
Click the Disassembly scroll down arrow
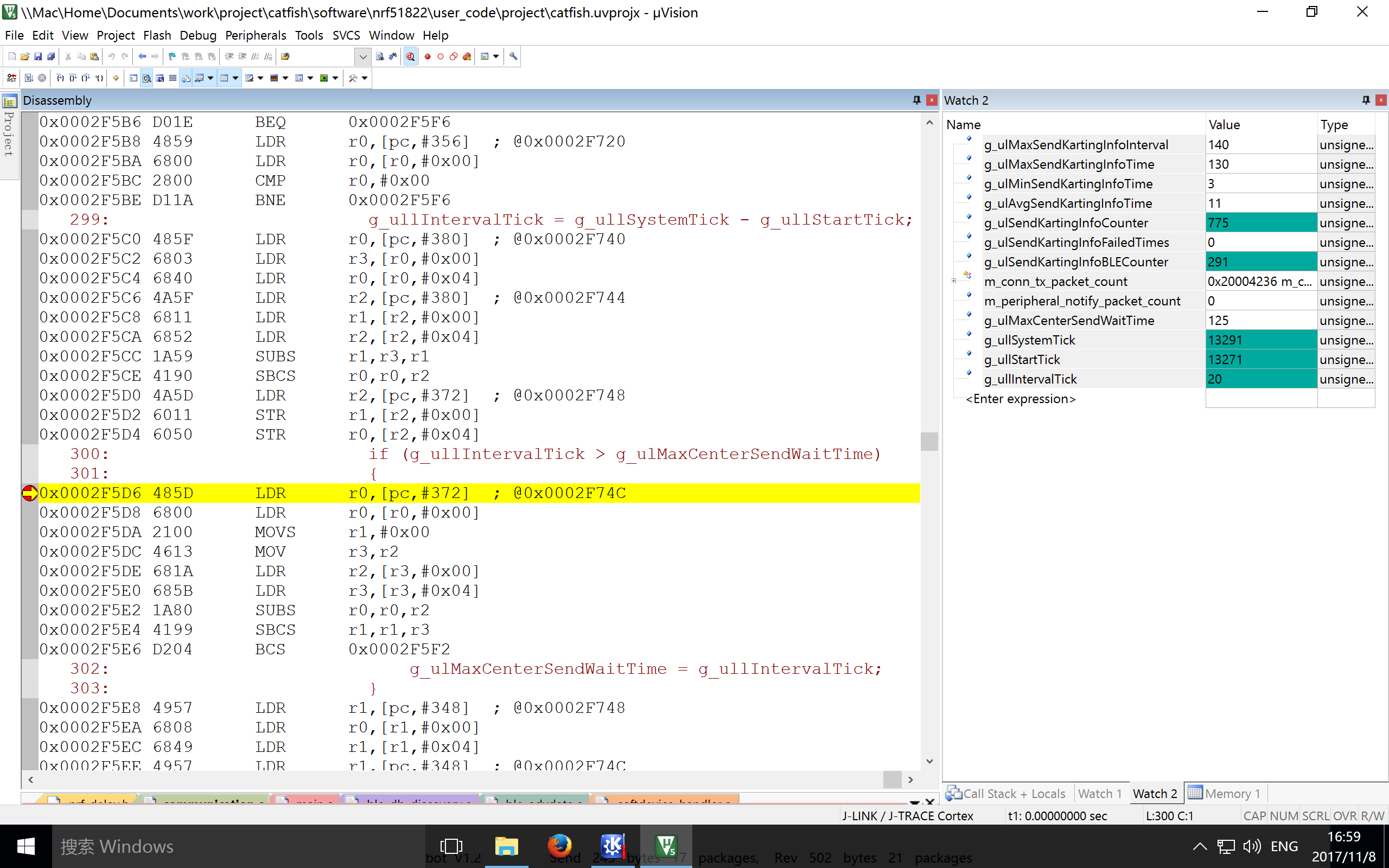click(929, 762)
